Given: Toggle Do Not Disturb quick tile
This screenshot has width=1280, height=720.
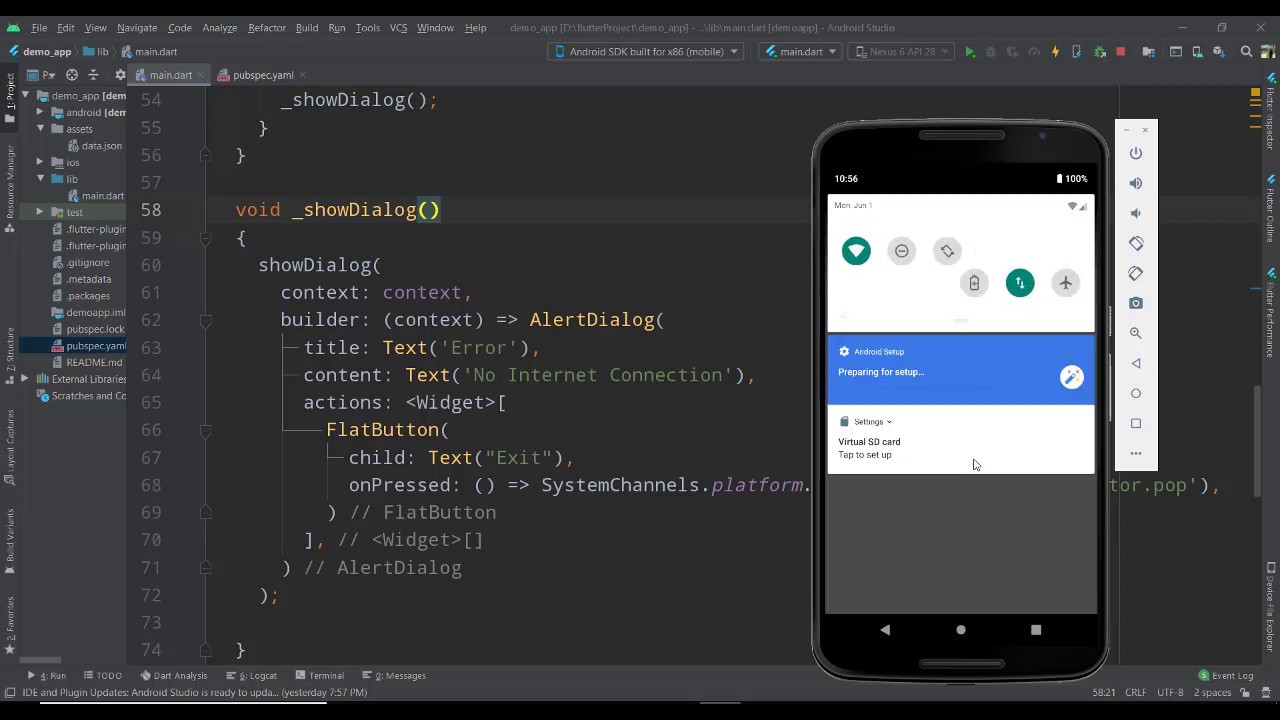Looking at the screenshot, I should coord(902,251).
